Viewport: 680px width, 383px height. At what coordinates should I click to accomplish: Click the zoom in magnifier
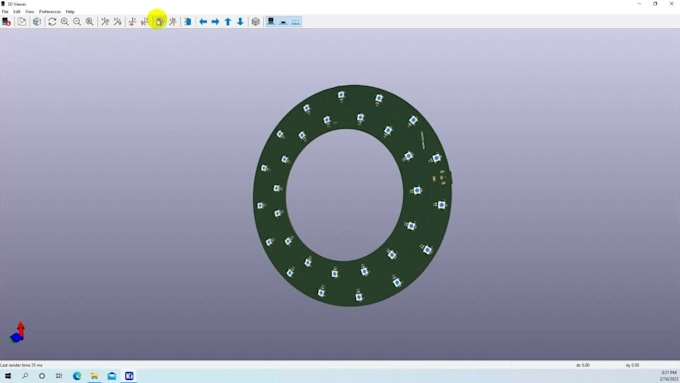(x=65, y=22)
